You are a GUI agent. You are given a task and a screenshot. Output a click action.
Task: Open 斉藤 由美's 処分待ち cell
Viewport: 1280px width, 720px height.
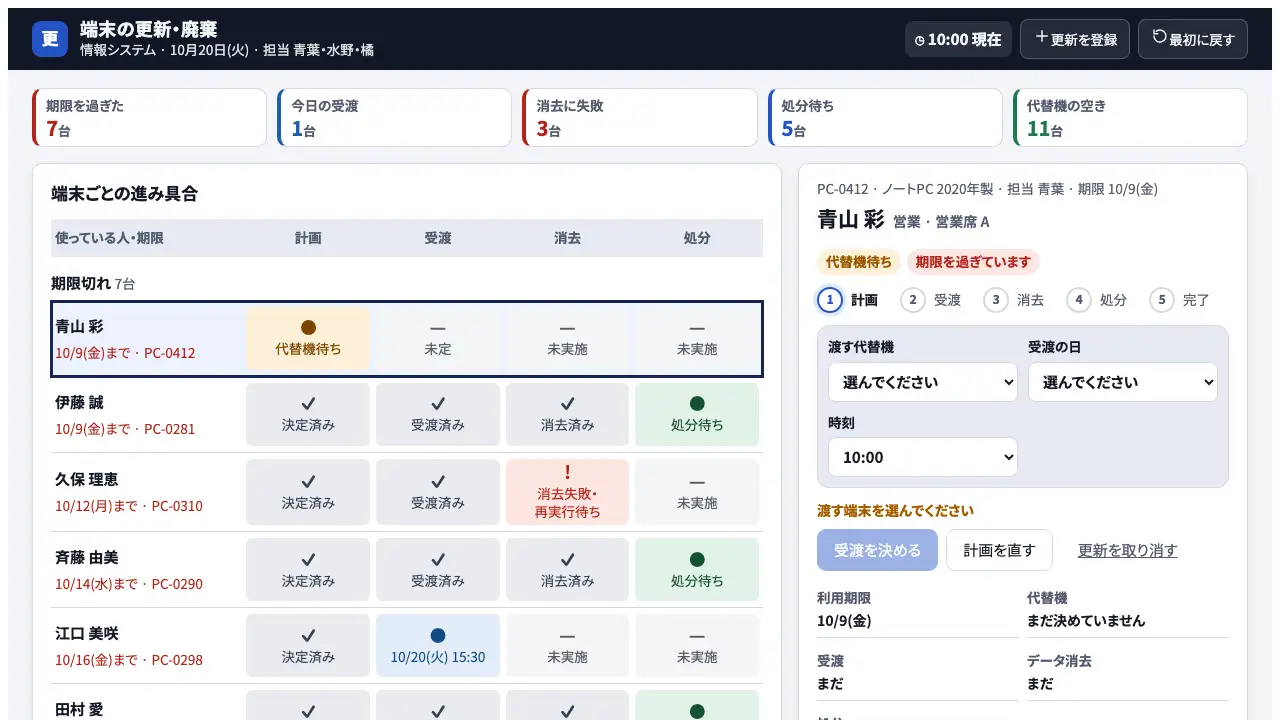coord(697,570)
